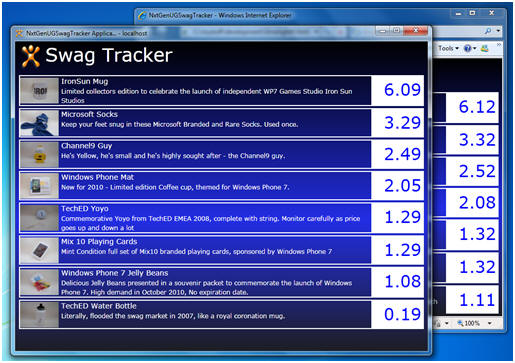Select the IronSun Mug thumbnail
This screenshot has width=515, height=363.
click(39, 91)
